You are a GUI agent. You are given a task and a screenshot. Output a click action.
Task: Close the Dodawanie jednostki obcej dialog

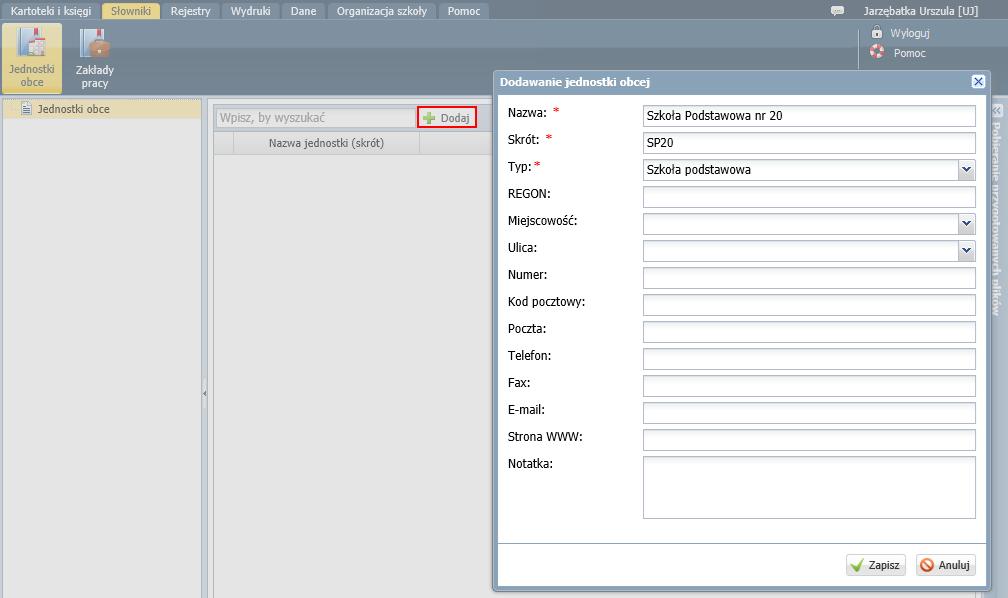click(978, 82)
